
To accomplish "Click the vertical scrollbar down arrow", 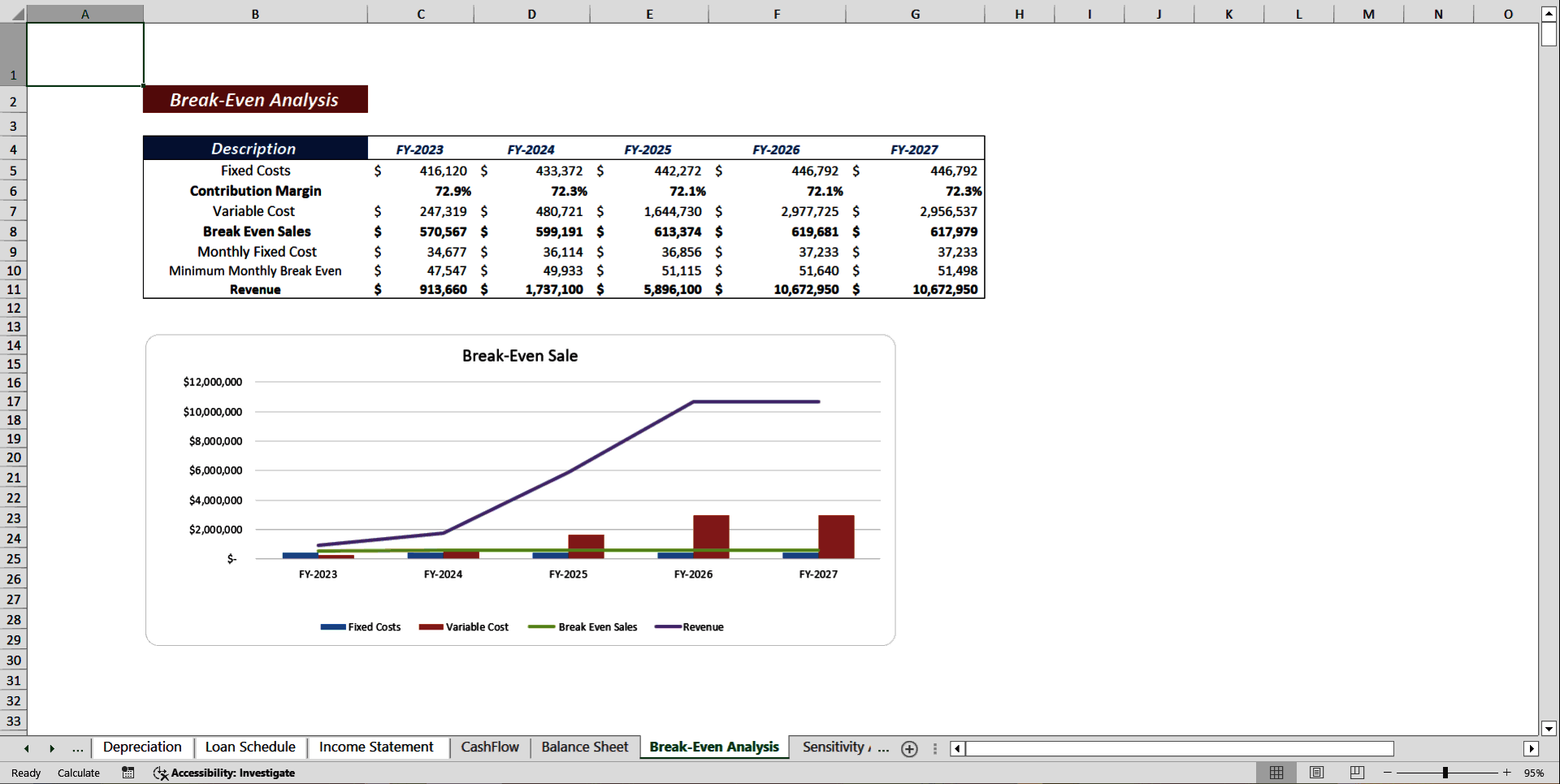I will [1549, 729].
